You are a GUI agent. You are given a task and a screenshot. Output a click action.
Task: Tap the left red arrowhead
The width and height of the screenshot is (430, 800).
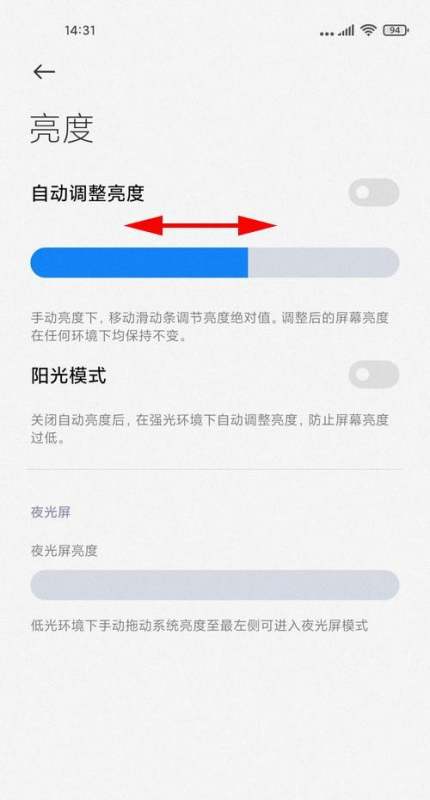click(144, 225)
